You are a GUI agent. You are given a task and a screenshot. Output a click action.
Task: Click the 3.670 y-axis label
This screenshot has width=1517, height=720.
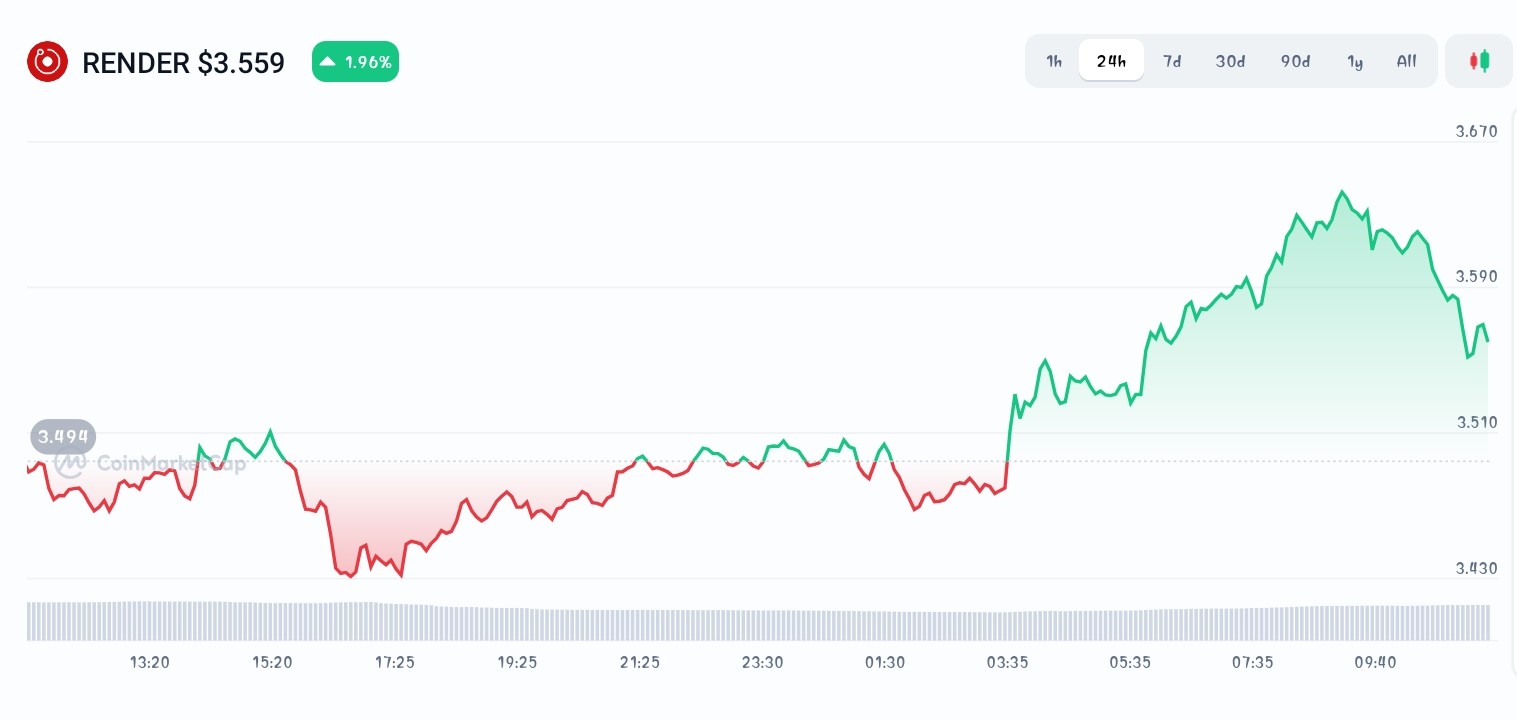pos(1476,131)
